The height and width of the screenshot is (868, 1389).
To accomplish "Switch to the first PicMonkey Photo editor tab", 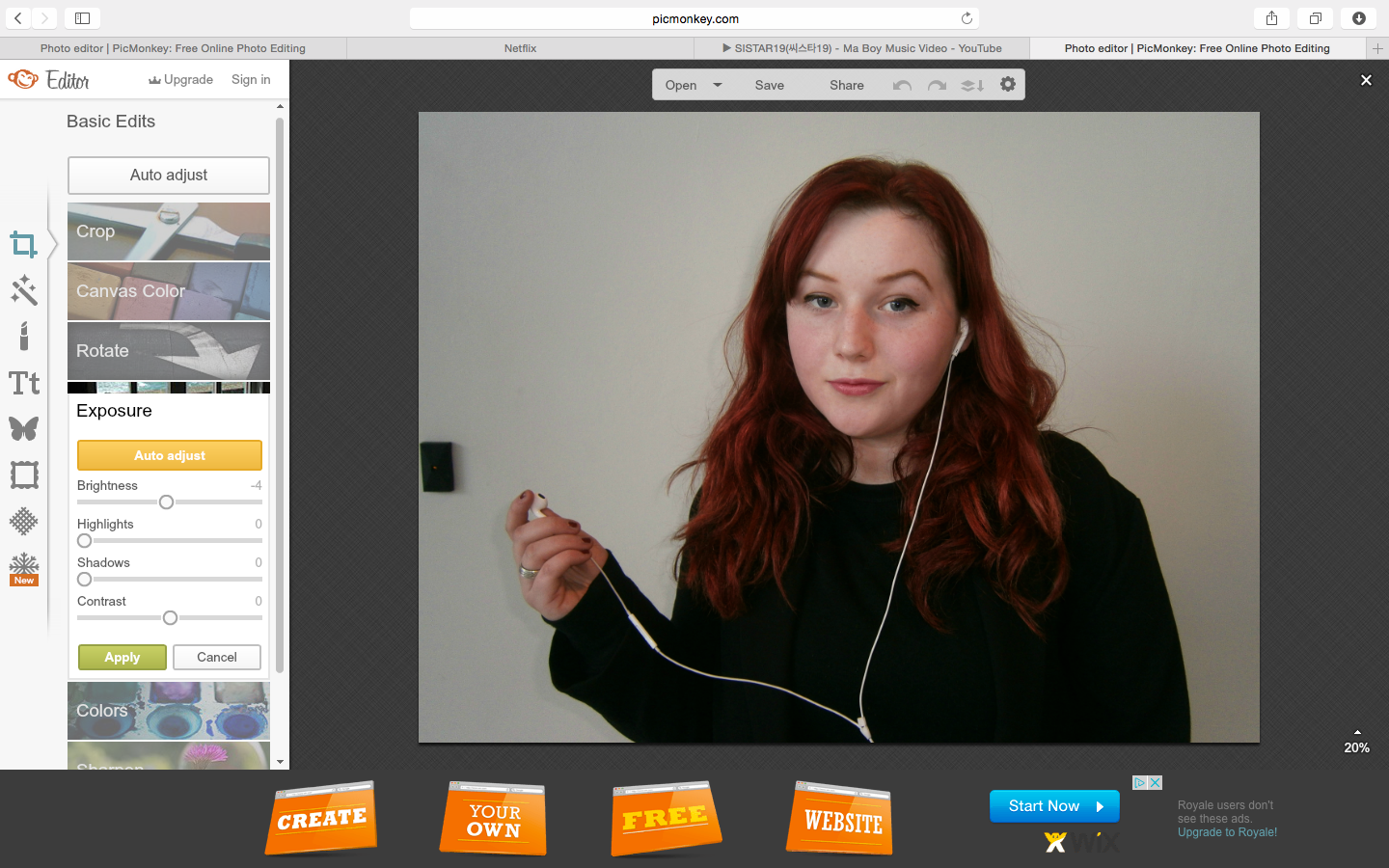I will (x=174, y=48).
